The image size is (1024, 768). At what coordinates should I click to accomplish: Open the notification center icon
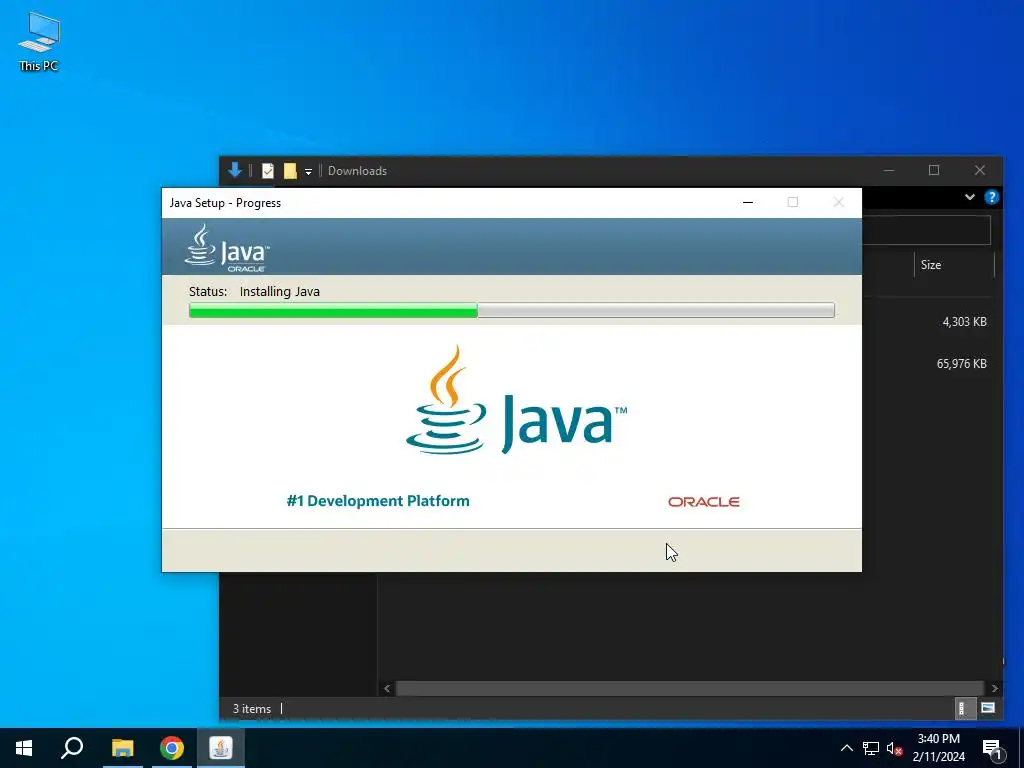coord(991,748)
